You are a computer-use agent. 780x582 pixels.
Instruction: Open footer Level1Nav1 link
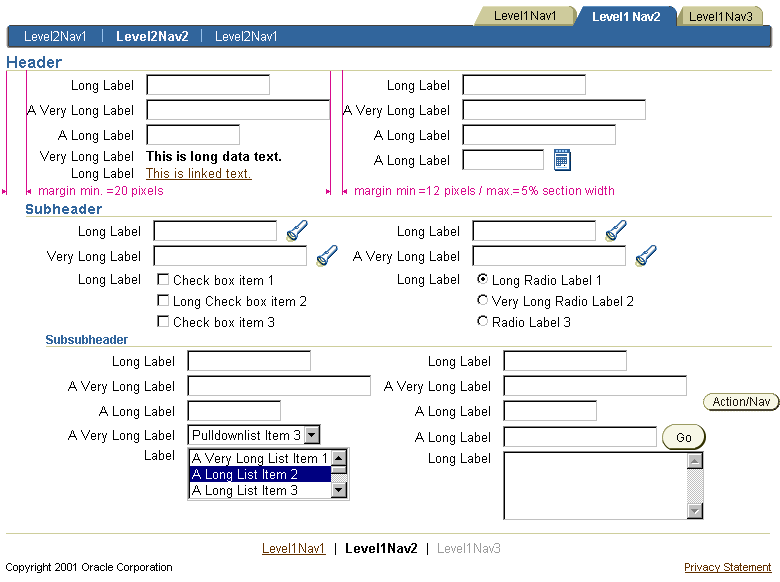pos(293,548)
